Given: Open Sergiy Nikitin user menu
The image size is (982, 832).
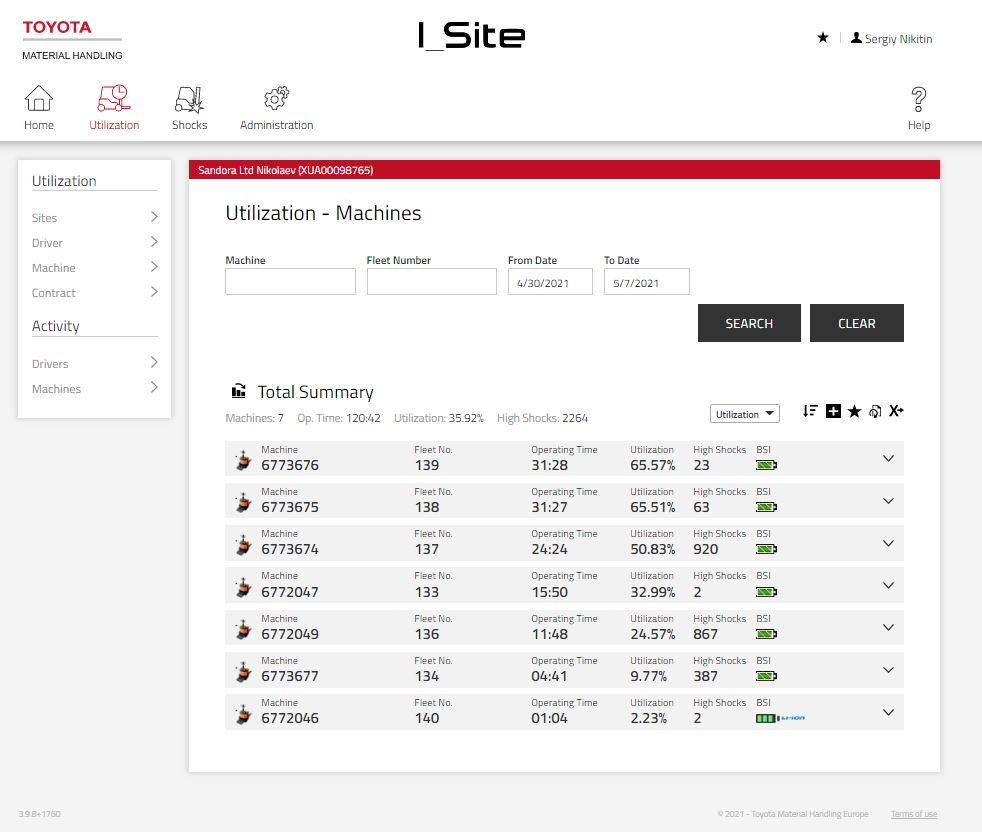Looking at the screenshot, I should 891,38.
